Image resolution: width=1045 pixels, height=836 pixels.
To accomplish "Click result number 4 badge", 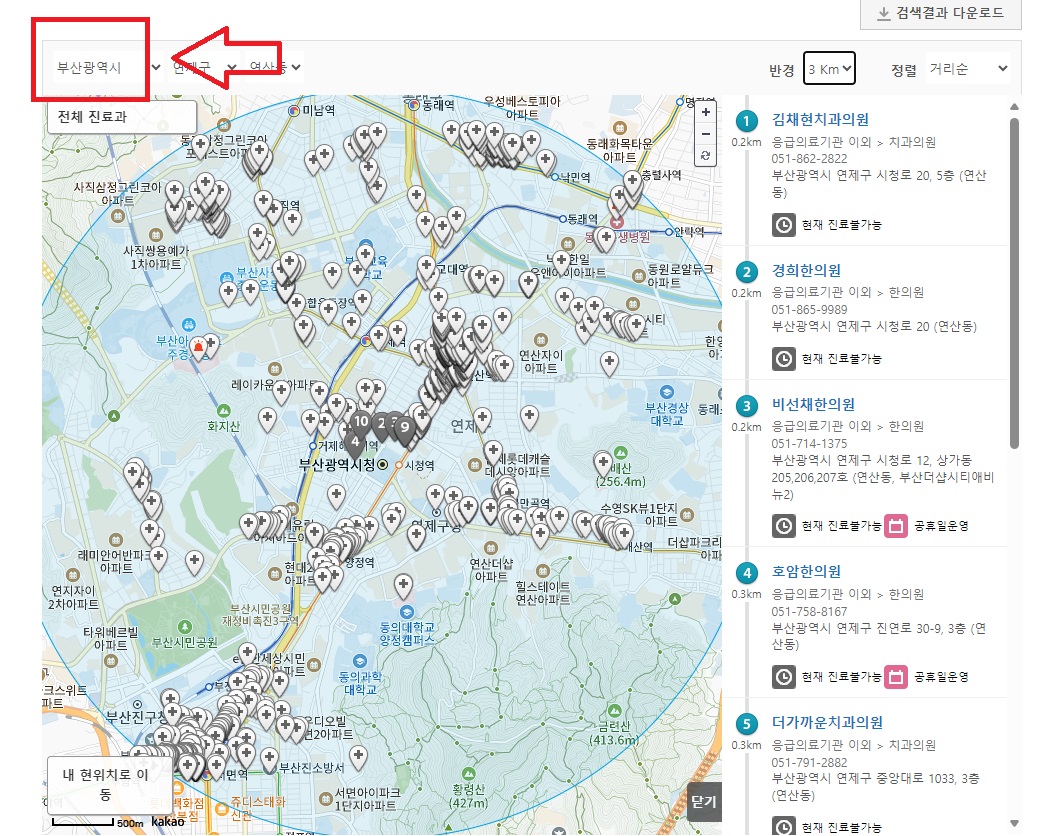I will tap(746, 573).
